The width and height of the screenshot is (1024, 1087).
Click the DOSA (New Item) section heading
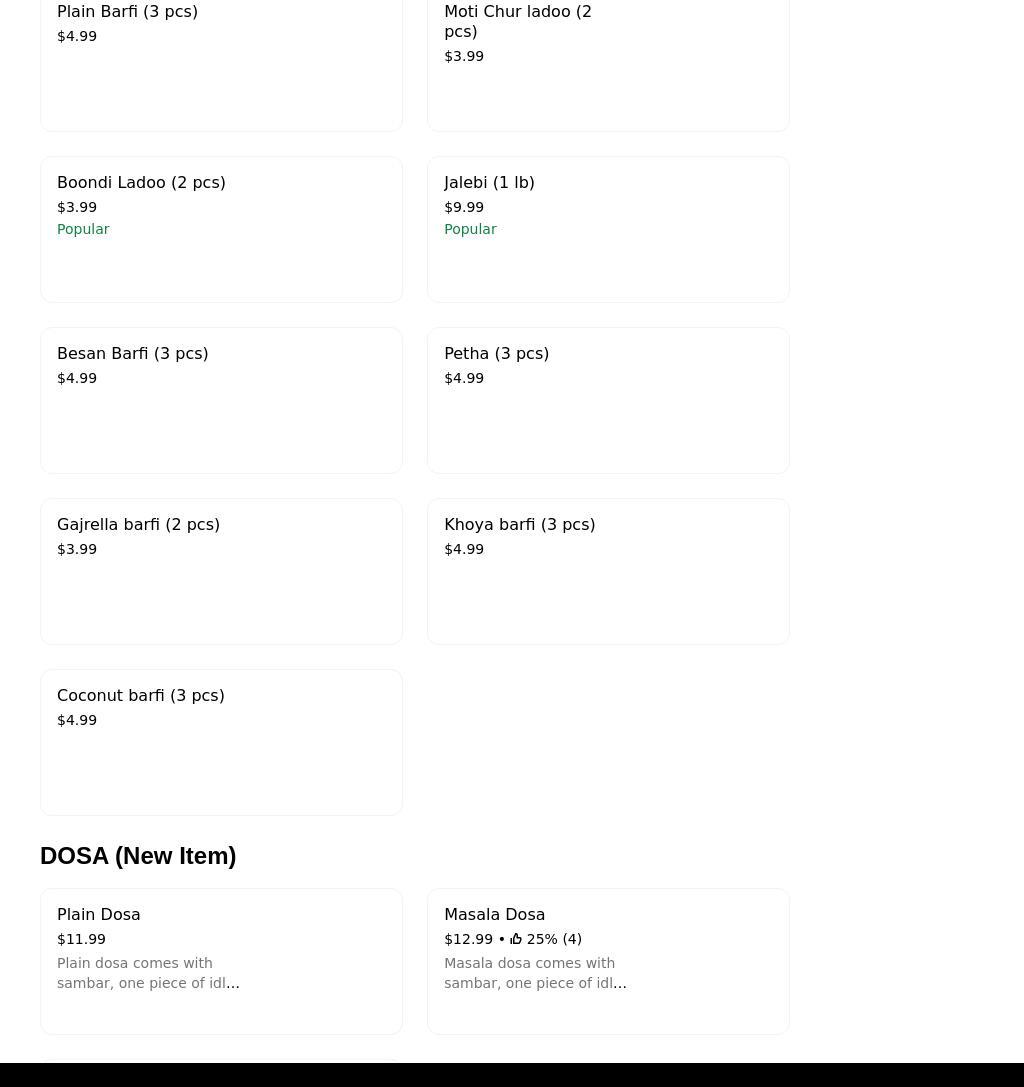138,856
